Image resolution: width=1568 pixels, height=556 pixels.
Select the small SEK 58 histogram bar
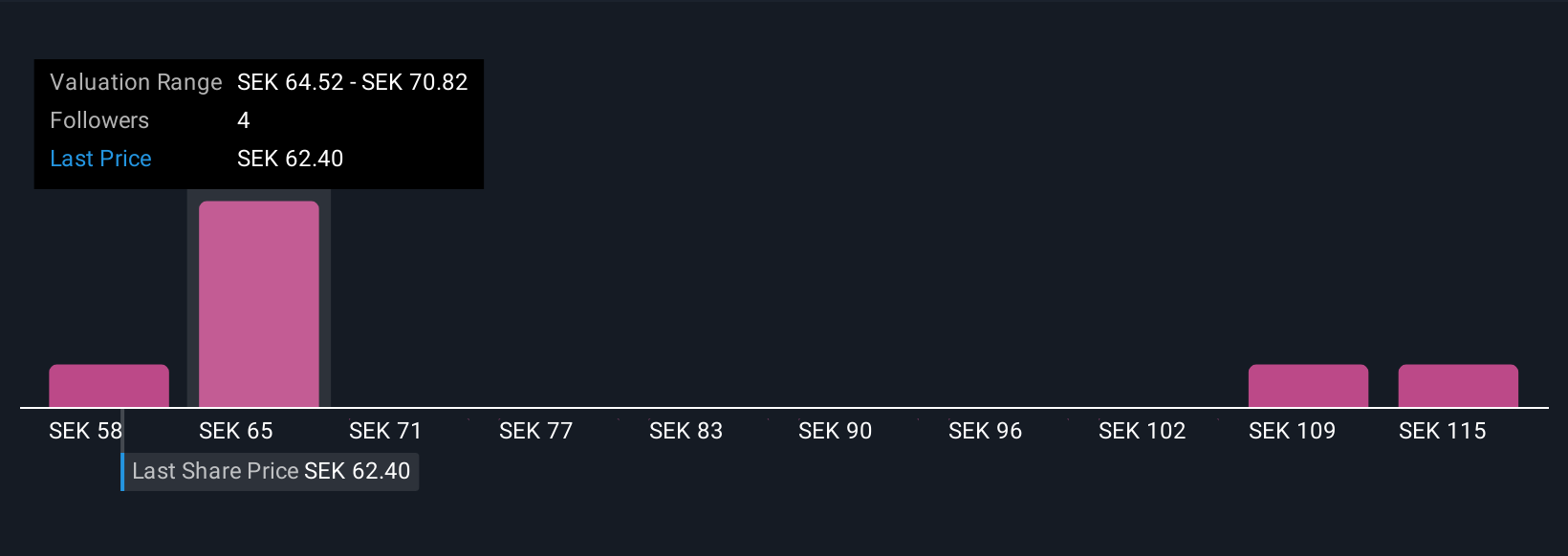coord(109,386)
